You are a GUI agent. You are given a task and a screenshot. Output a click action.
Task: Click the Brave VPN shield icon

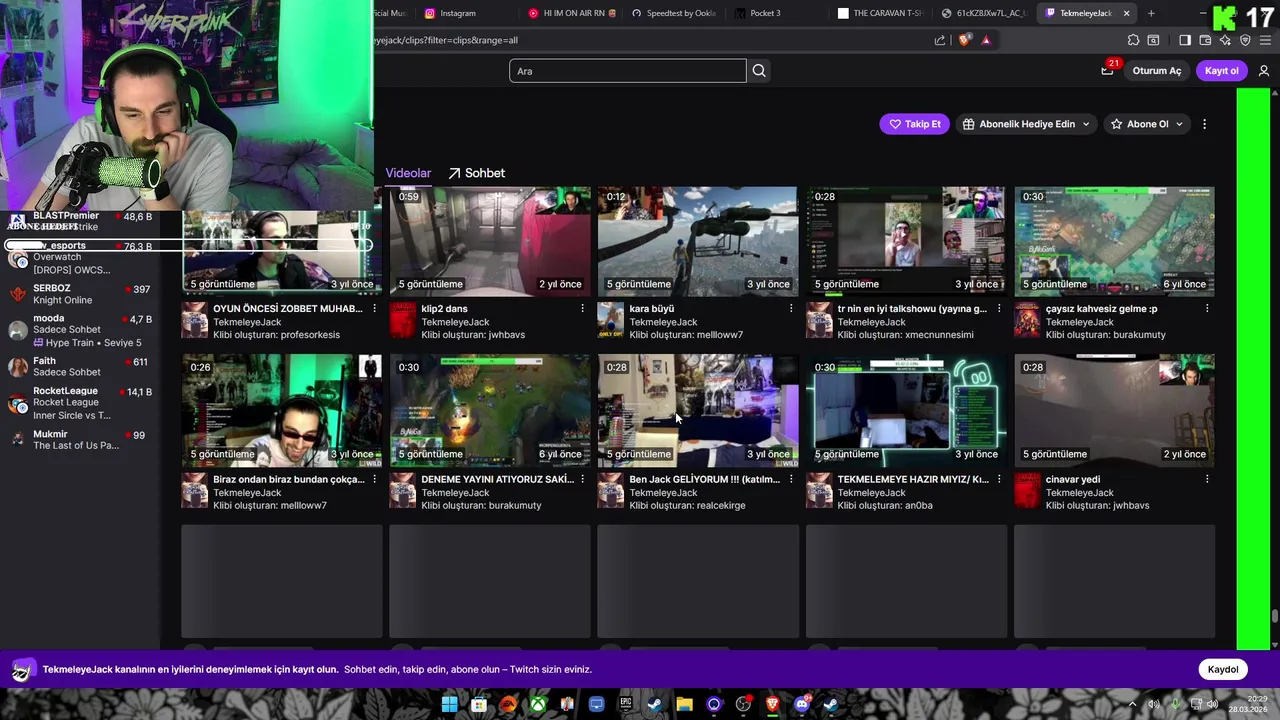(x=1245, y=40)
